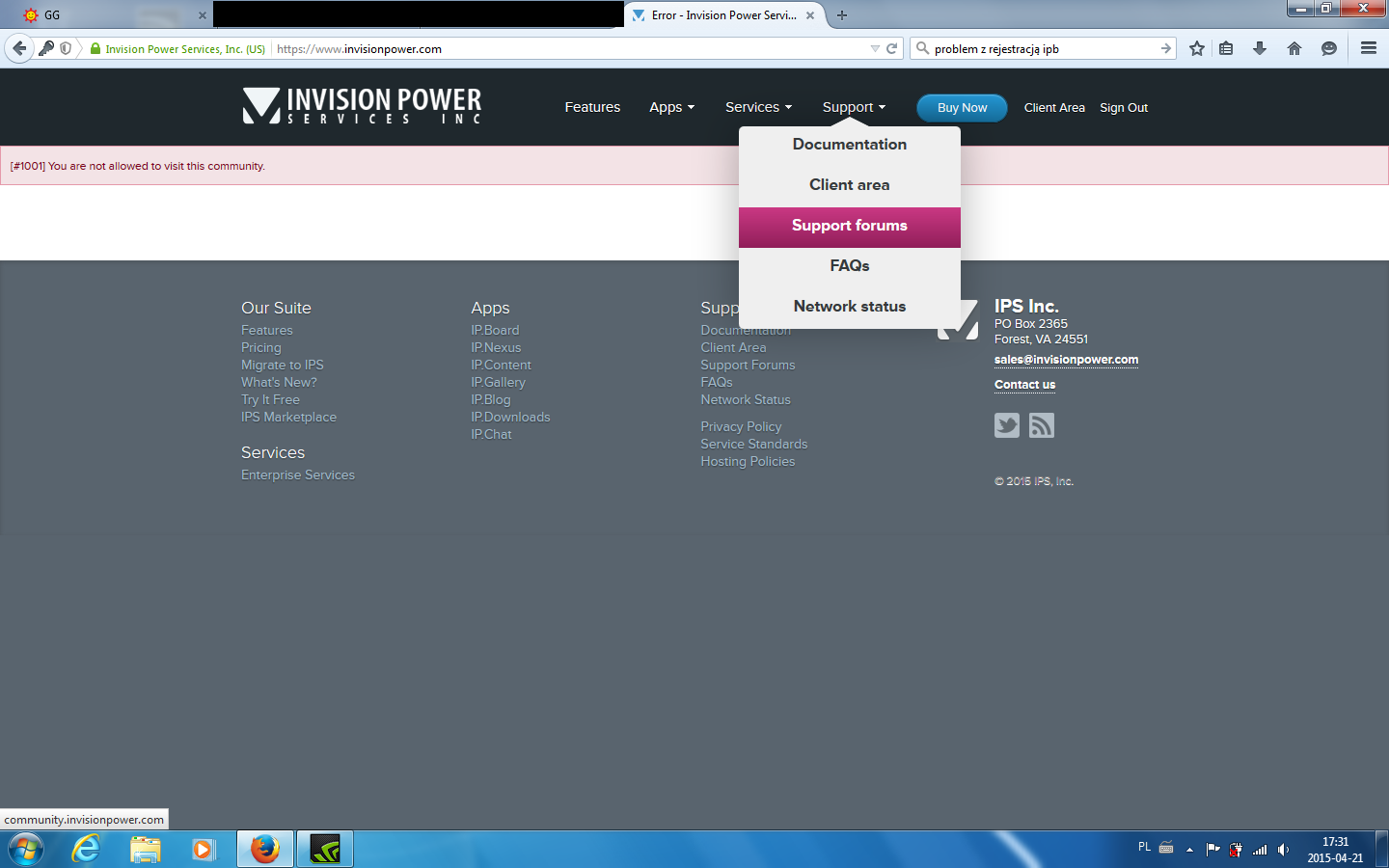Open the Firefox downloads arrow icon
Image resolution: width=1389 pixels, height=868 pixels.
pyautogui.click(x=1260, y=48)
